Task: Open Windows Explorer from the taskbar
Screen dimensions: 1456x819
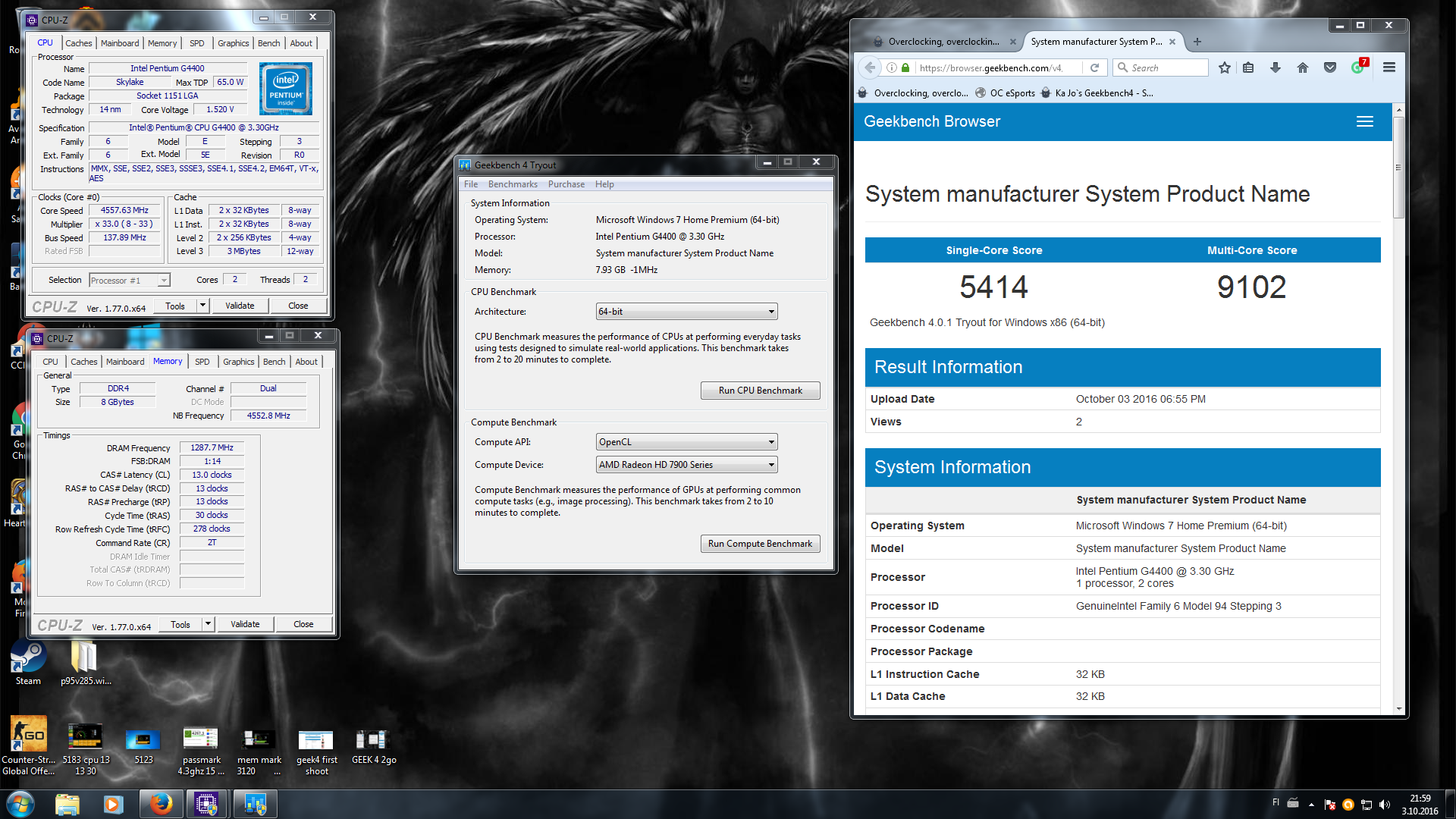Action: [67, 804]
